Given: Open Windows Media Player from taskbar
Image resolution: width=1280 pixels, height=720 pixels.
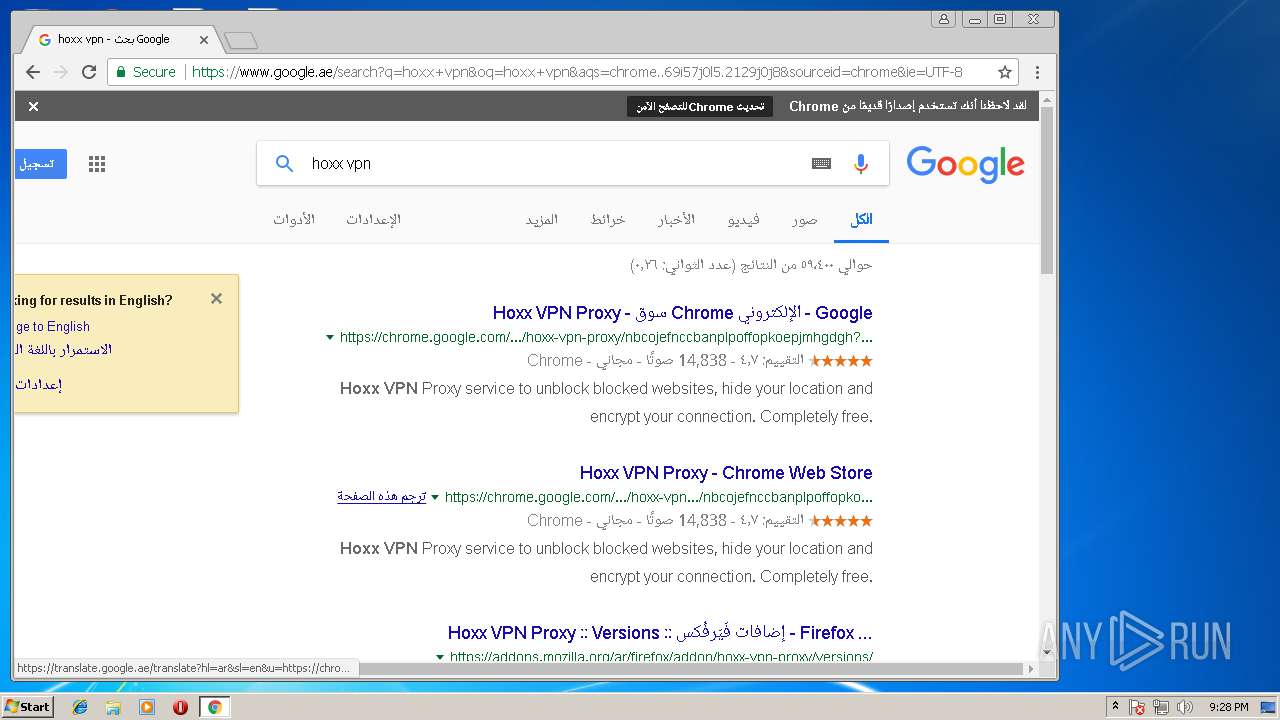Looking at the screenshot, I should tap(147, 707).
